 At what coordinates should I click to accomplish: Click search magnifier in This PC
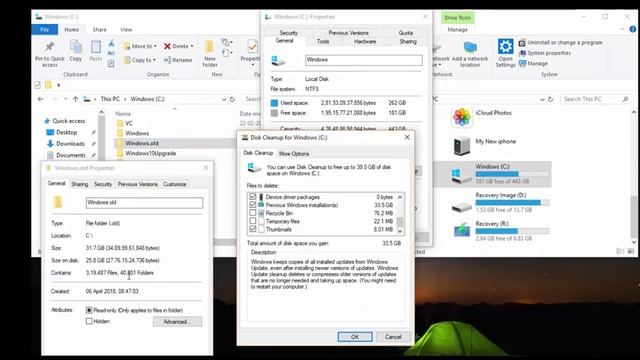(x=625, y=99)
